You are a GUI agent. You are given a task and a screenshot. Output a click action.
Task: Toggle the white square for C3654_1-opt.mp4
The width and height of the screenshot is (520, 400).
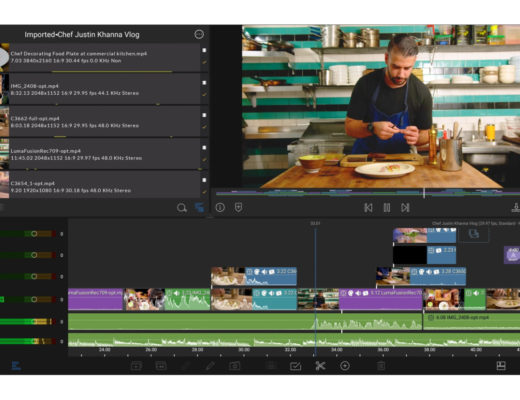(204, 180)
